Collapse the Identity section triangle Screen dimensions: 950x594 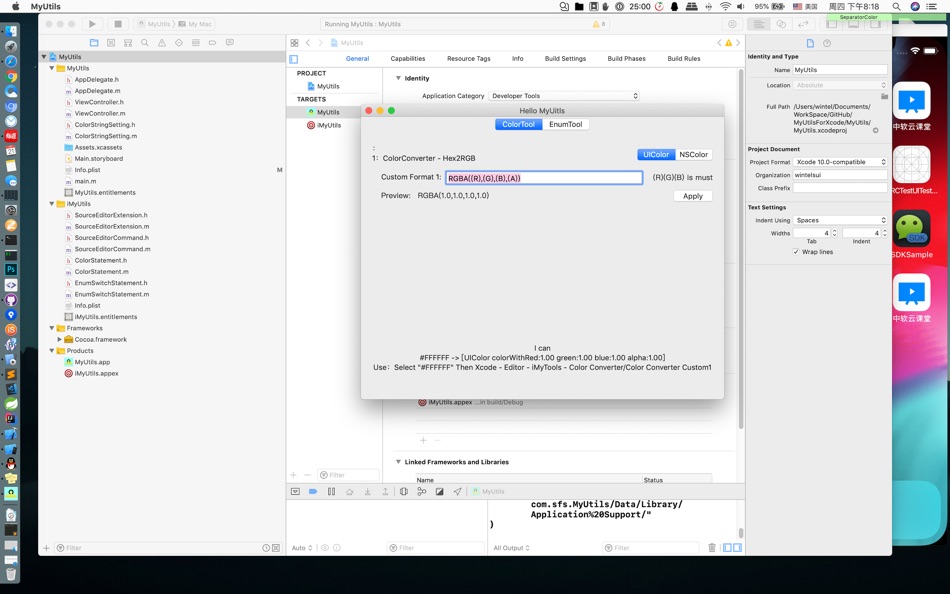click(398, 78)
